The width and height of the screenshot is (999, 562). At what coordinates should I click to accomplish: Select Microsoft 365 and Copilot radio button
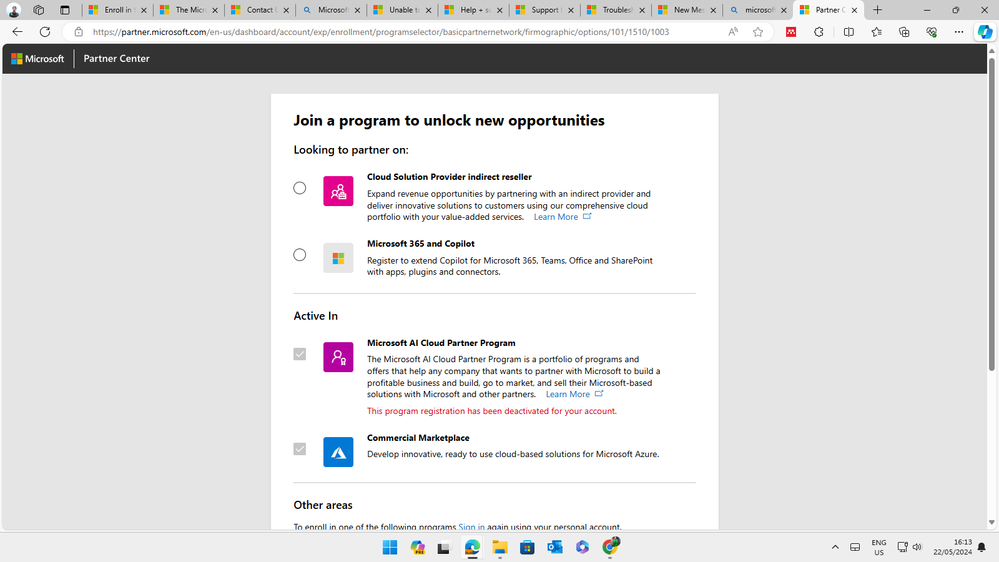pos(299,255)
